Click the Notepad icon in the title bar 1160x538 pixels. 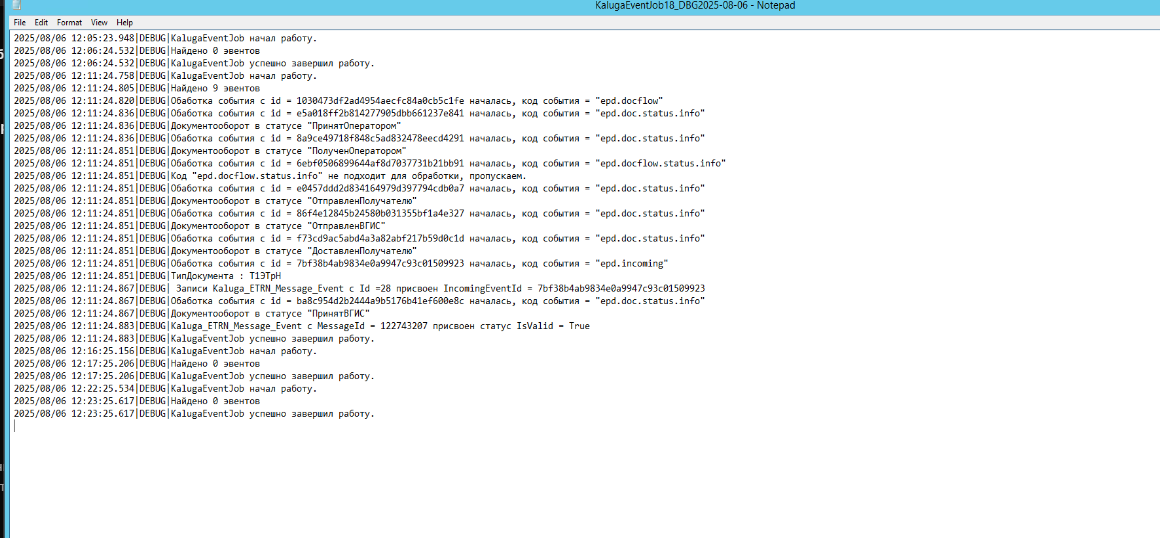[x=17, y=5]
